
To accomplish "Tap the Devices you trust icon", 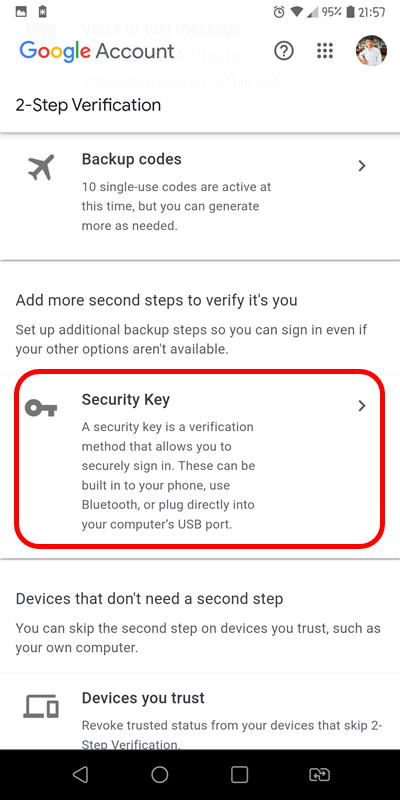I will tap(41, 706).
